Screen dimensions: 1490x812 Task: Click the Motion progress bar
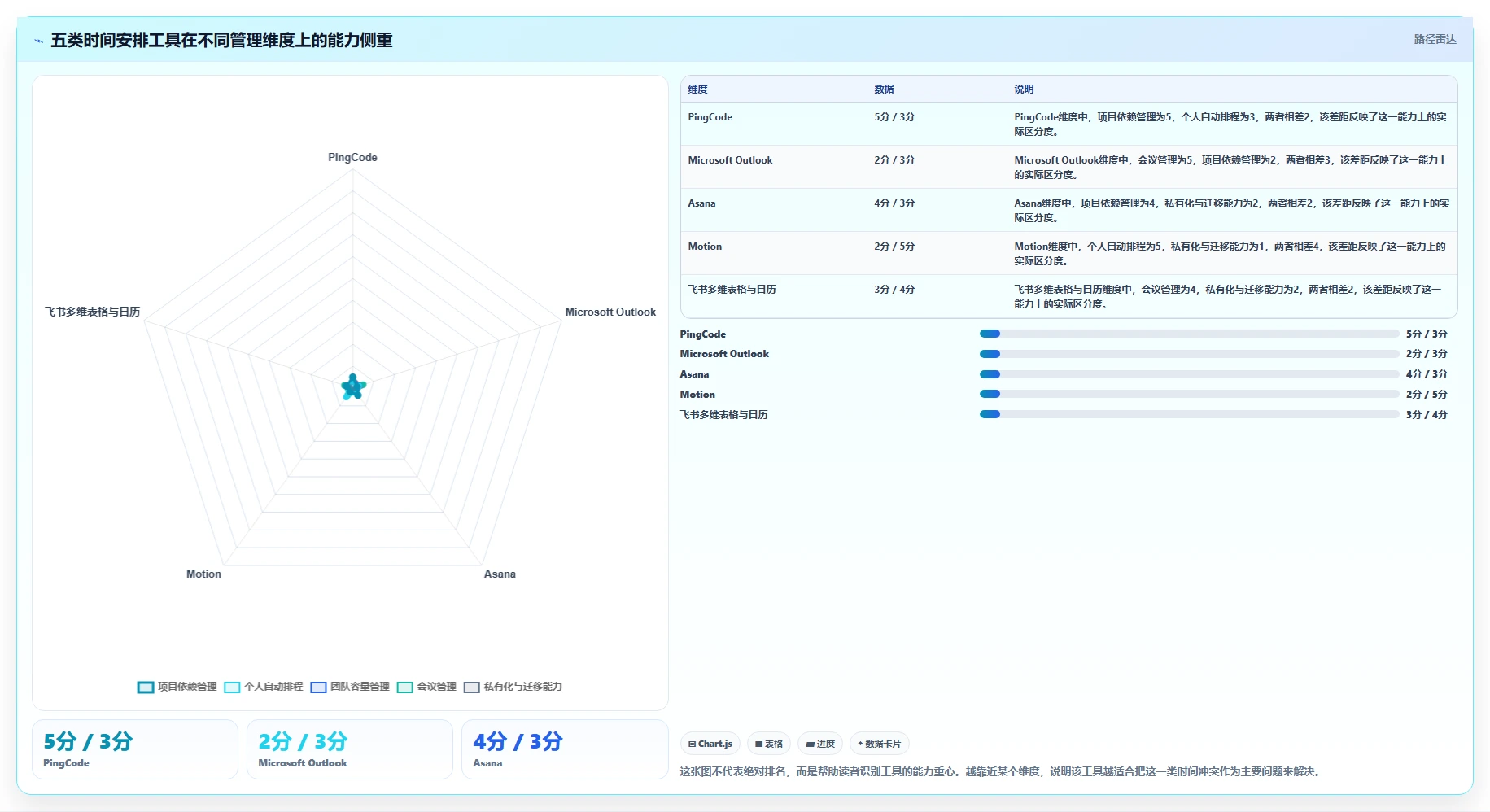(x=1189, y=394)
